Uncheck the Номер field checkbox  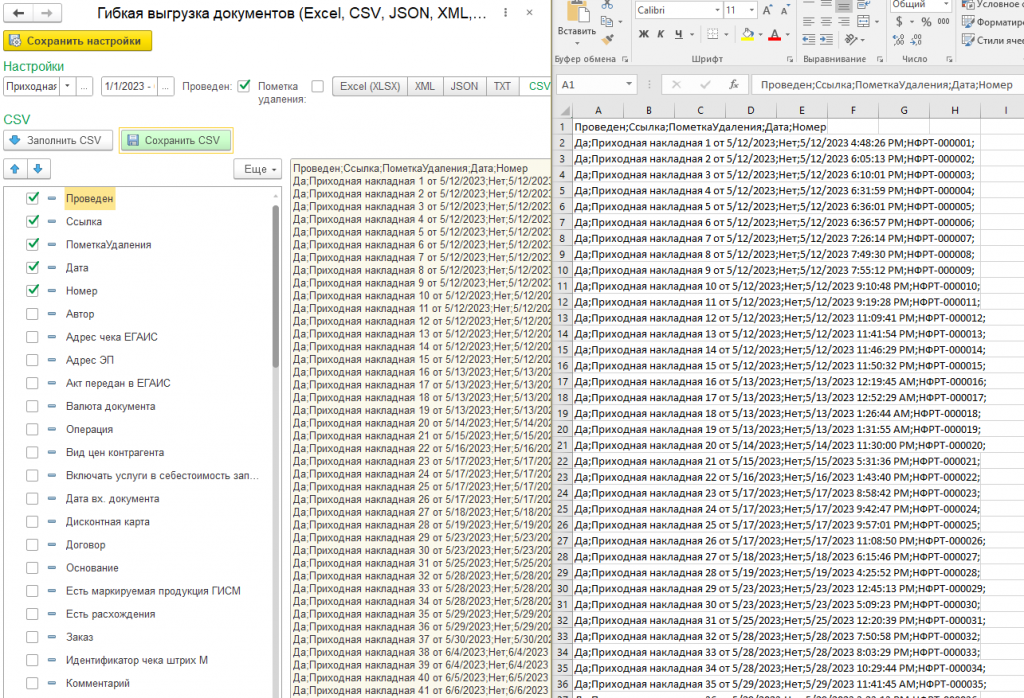point(32,291)
